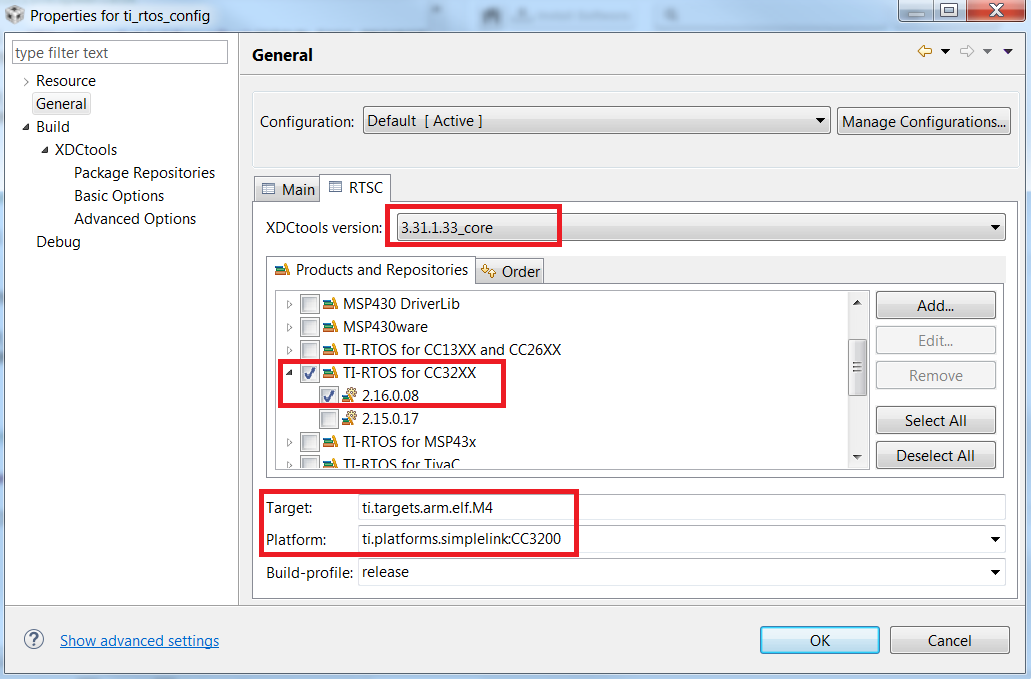Collapse the TI-RTOS for CC32XX node
The height and width of the screenshot is (679, 1031).
[289, 373]
